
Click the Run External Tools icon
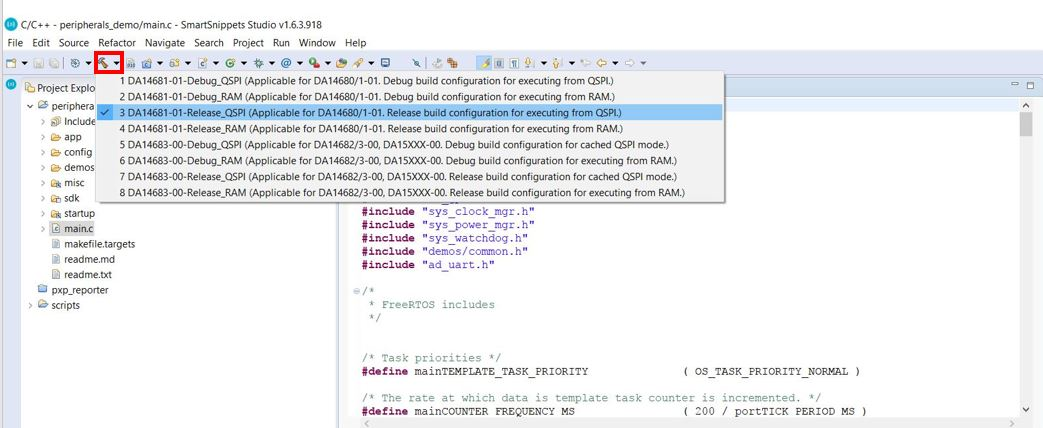click(313, 63)
